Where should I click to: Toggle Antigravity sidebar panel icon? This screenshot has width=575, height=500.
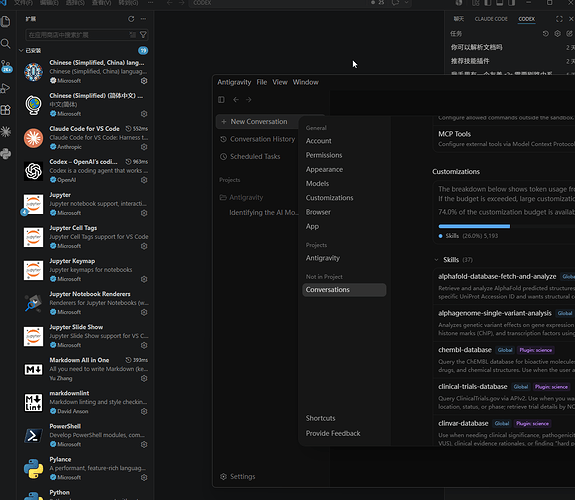[221, 99]
